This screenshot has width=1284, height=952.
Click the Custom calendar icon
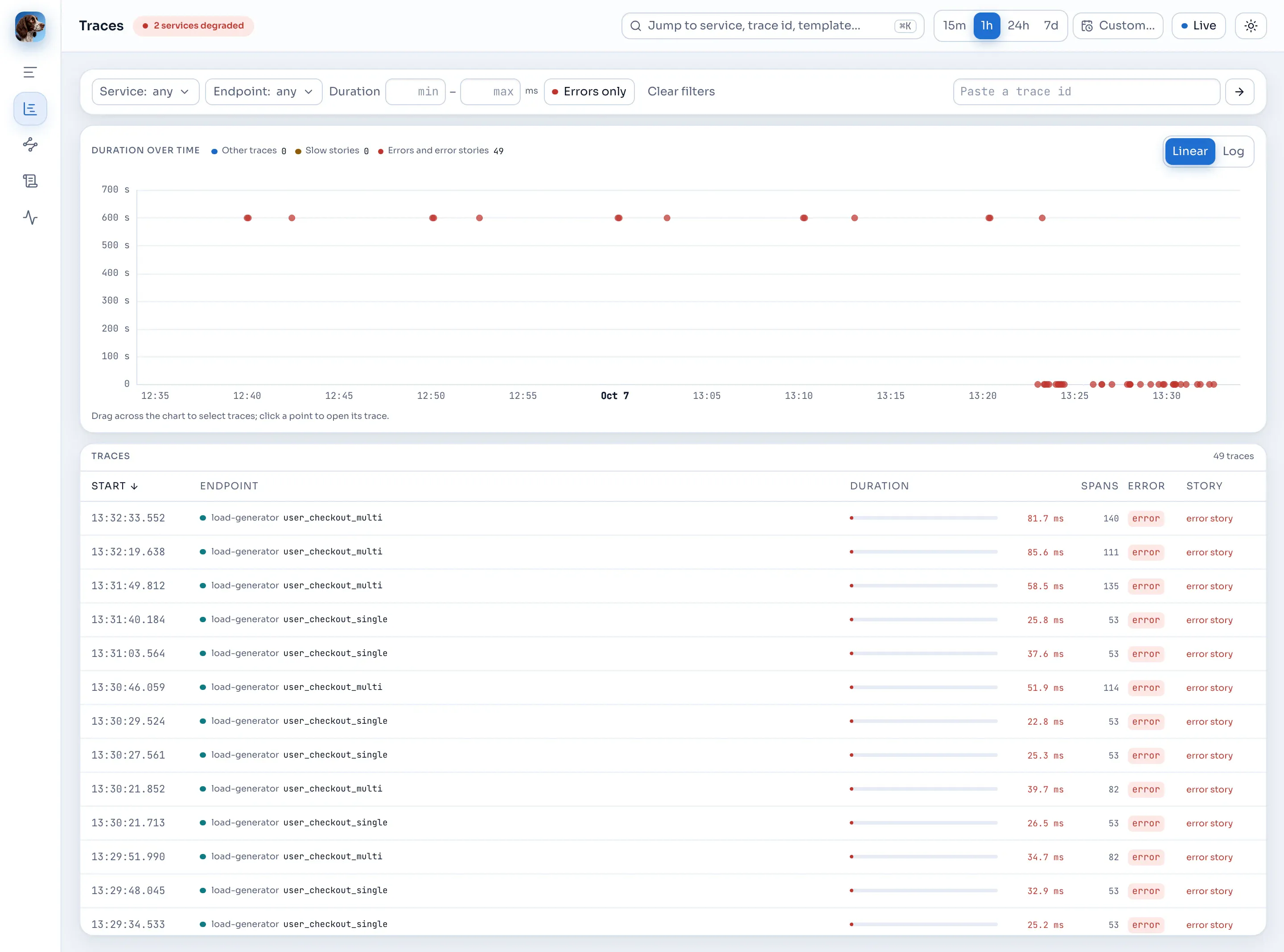click(x=1087, y=26)
